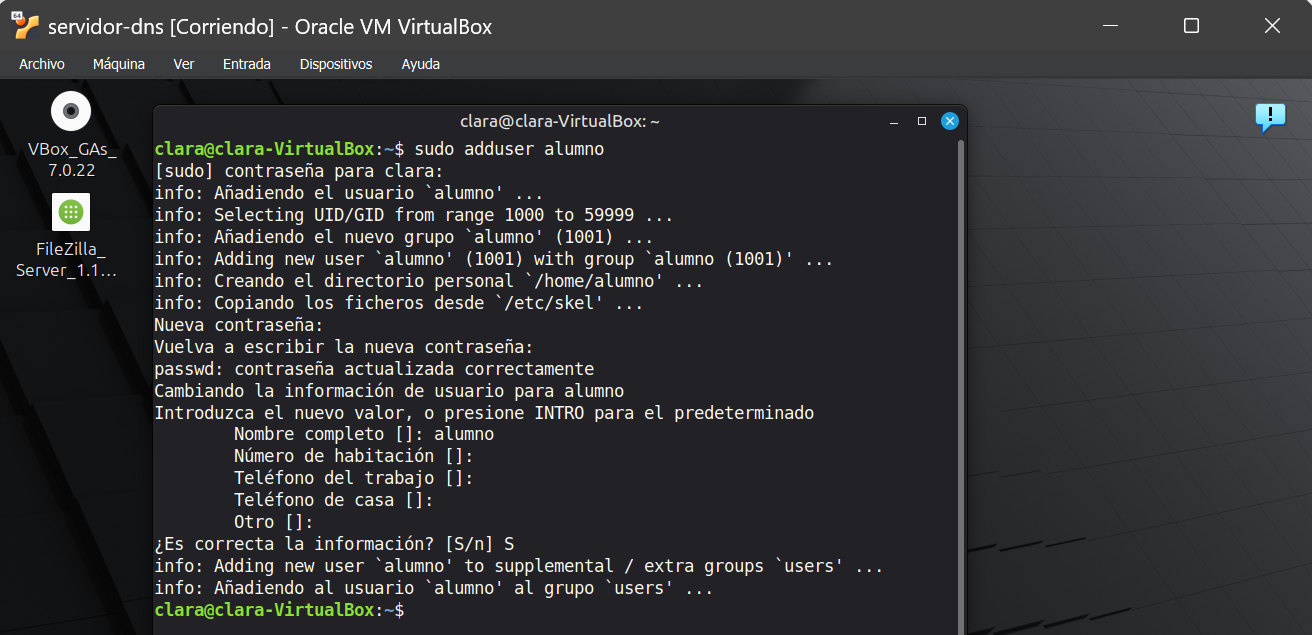Viewport: 1312px width, 635px height.
Task: Click the servidor-dns [Corriendo] window title
Action: tap(270, 27)
